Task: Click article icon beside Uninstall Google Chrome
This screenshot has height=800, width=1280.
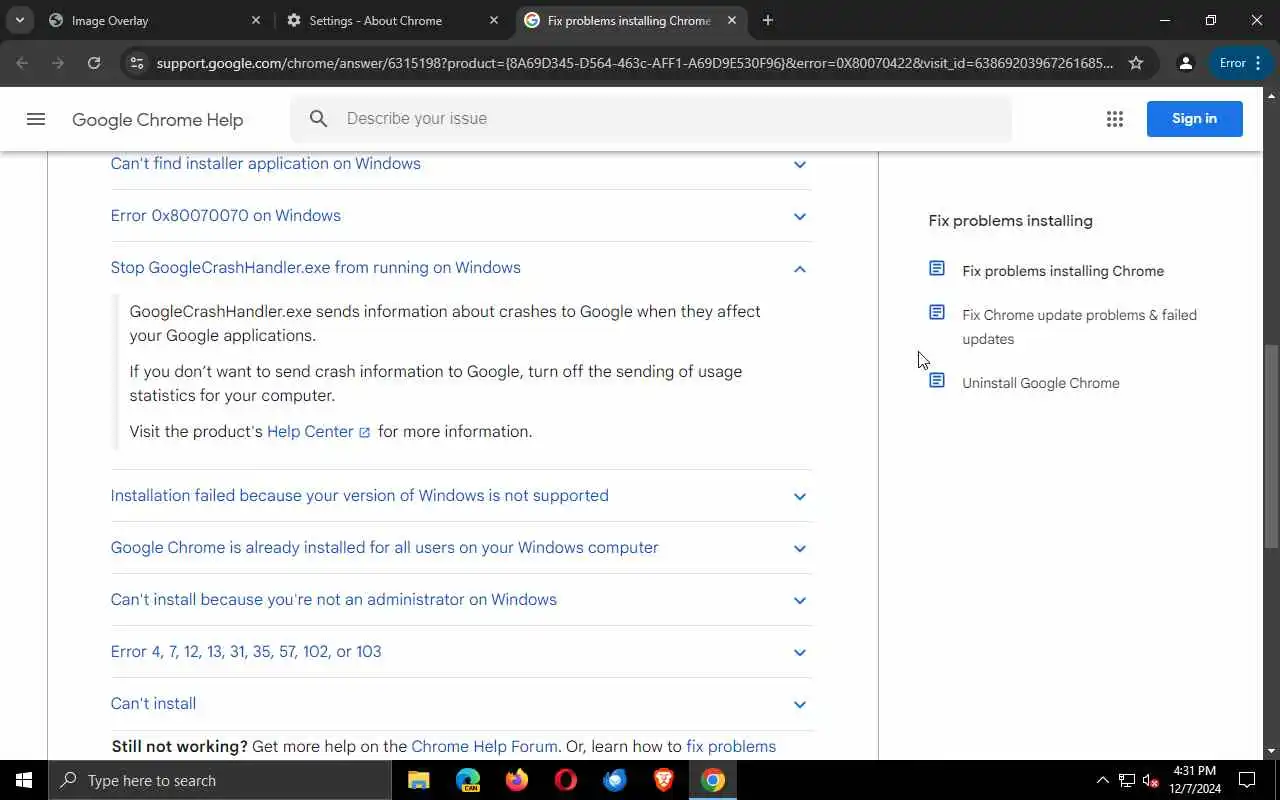Action: (937, 381)
